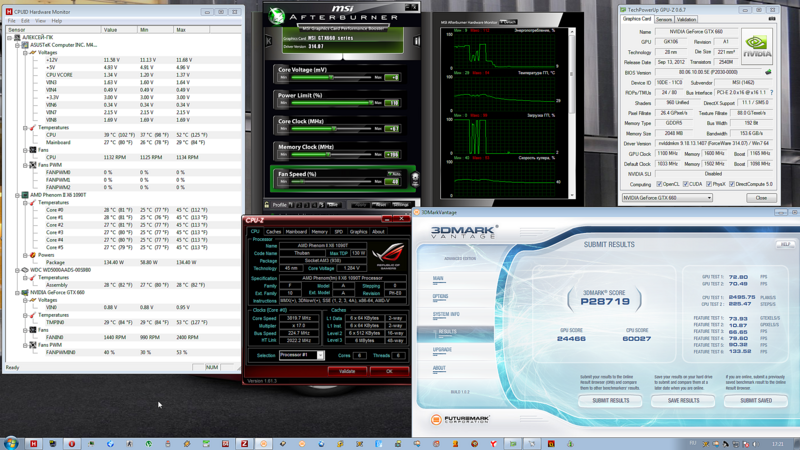Open the Windows Start orb

pyautogui.click(x=10, y=443)
